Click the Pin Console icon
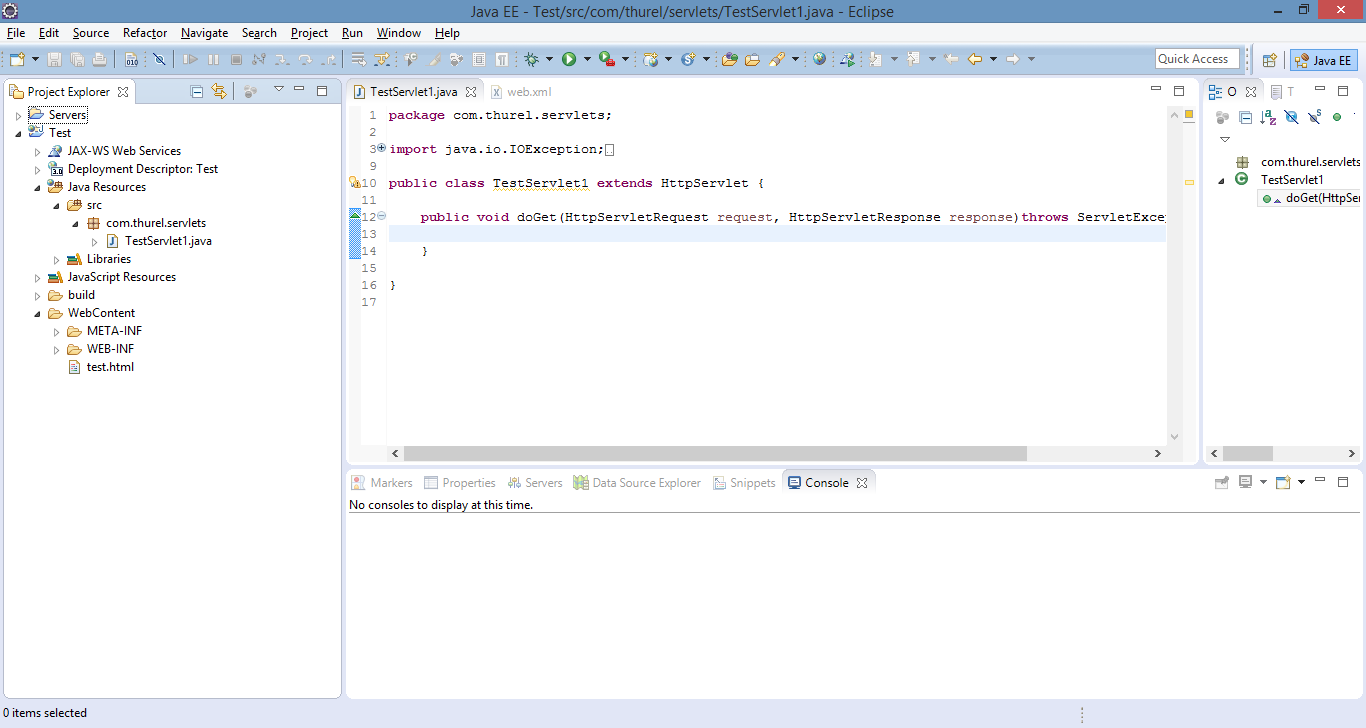The image size is (1366, 728). click(1221, 482)
